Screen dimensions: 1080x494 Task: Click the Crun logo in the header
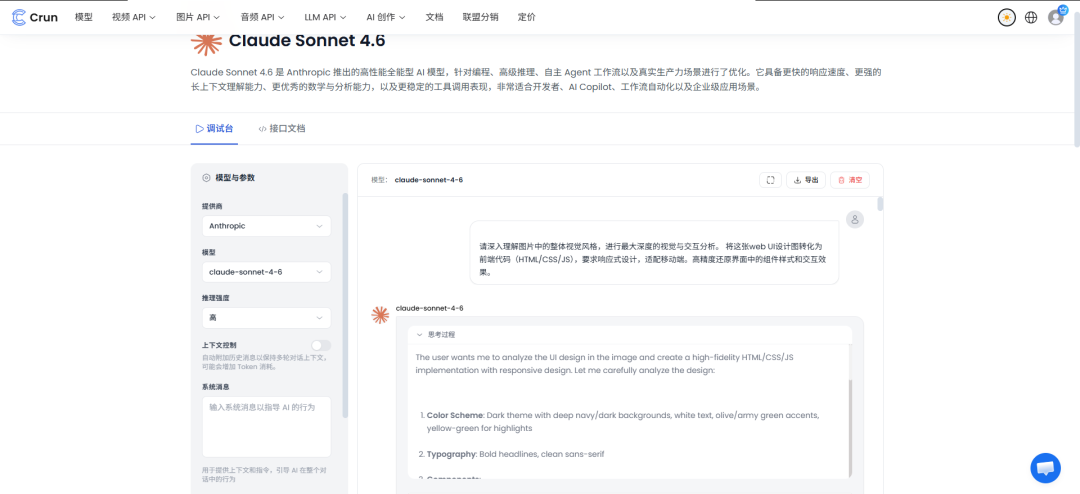coord(34,17)
